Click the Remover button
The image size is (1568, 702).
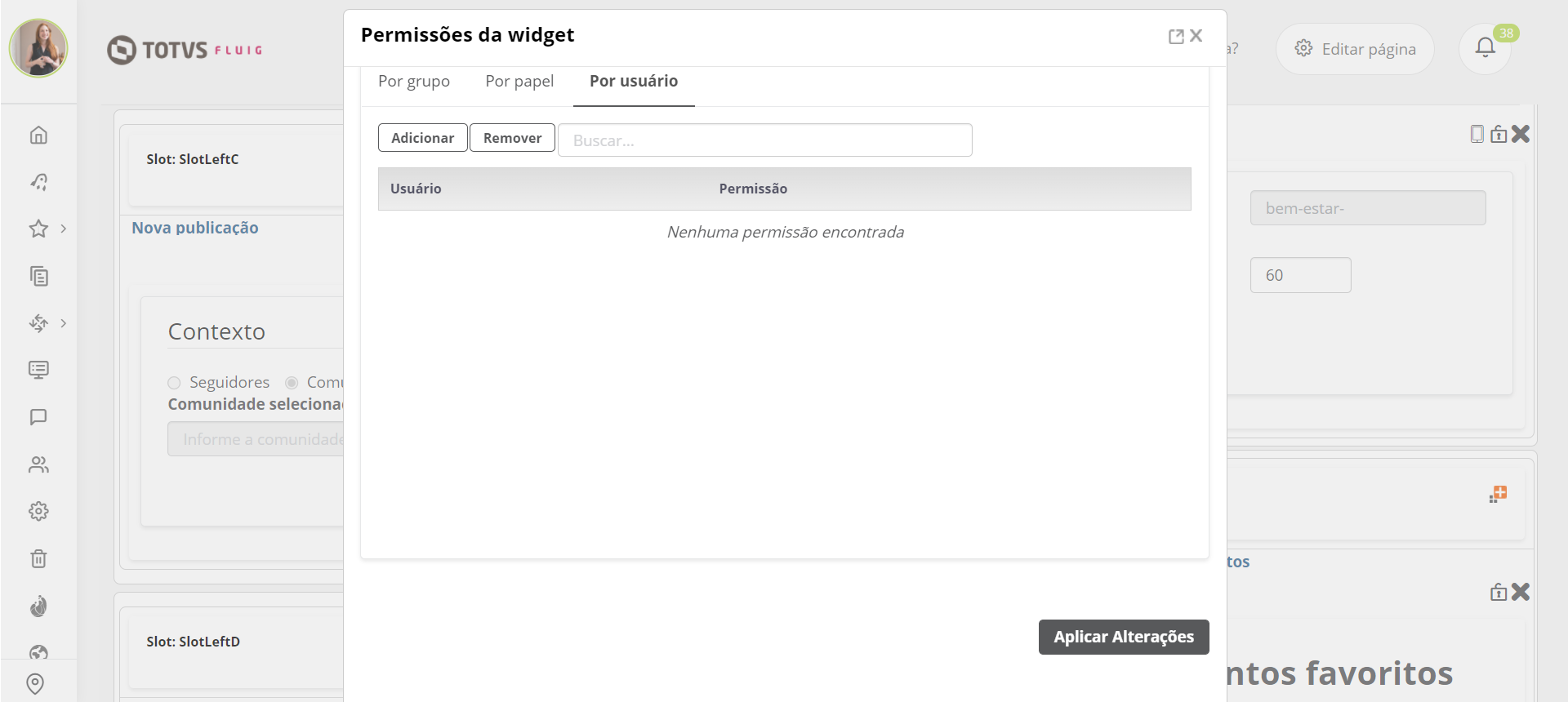512,138
